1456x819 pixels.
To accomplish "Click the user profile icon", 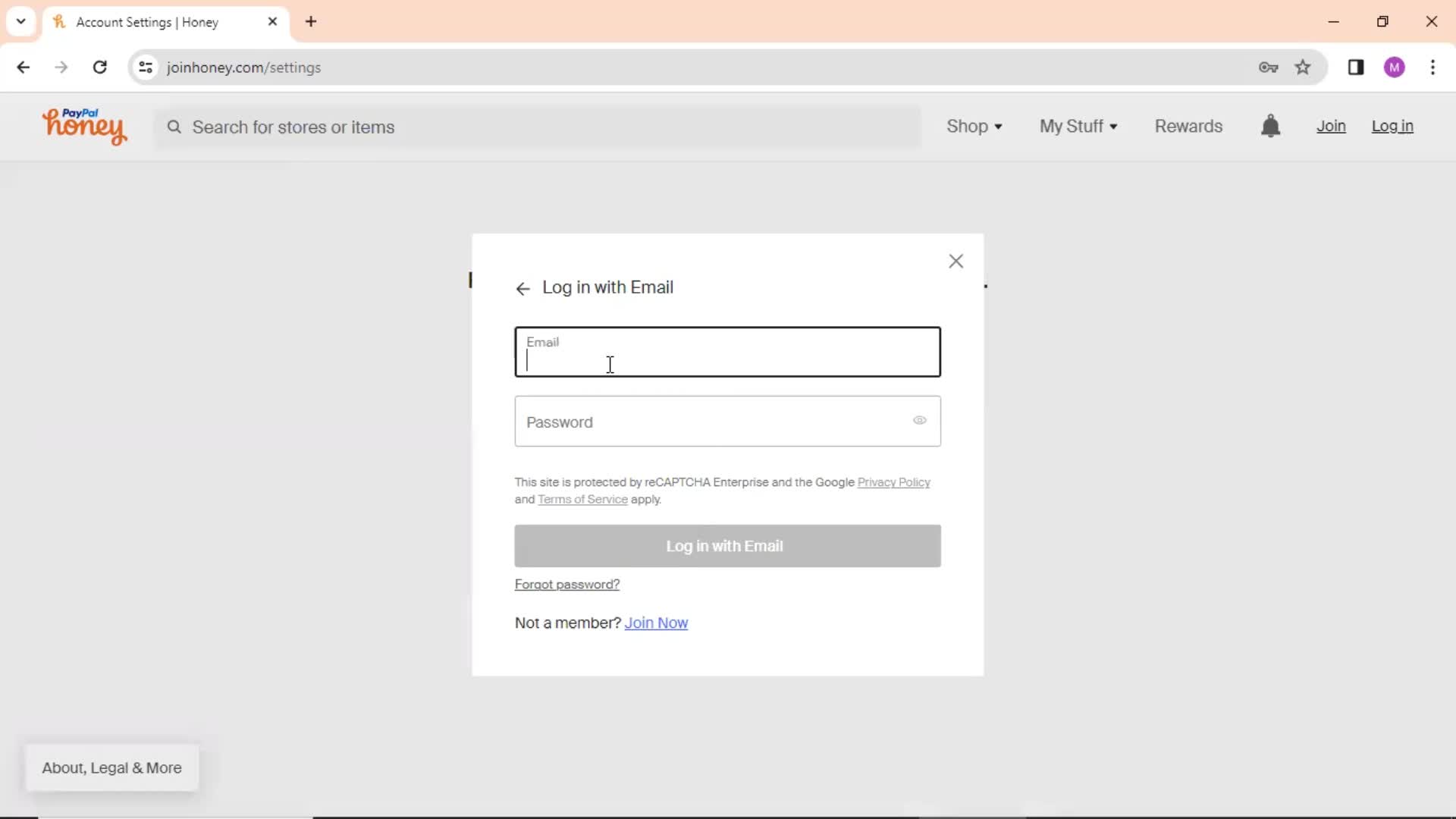I will tap(1396, 67).
